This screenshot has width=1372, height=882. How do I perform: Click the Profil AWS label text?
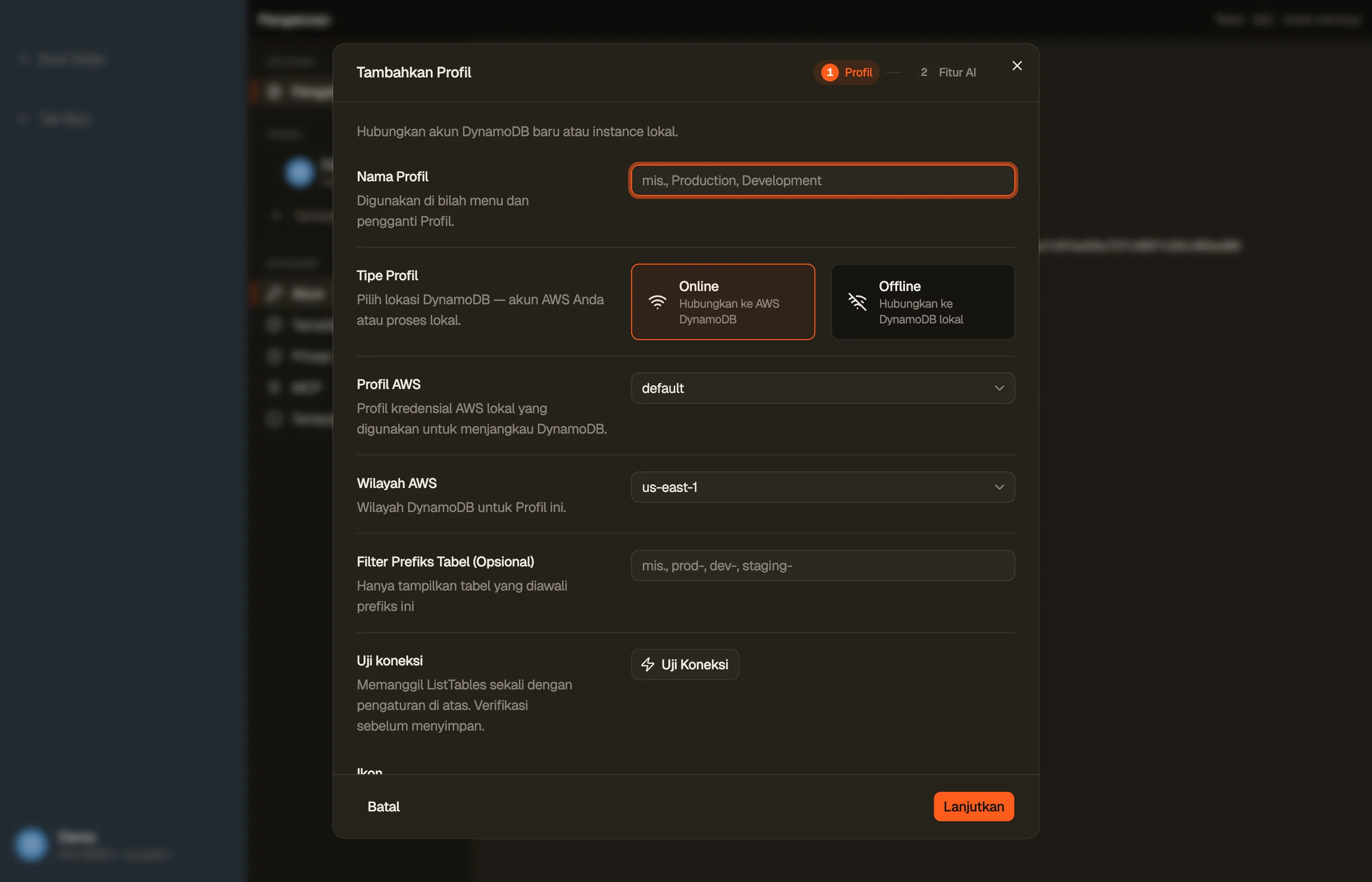[x=388, y=384]
